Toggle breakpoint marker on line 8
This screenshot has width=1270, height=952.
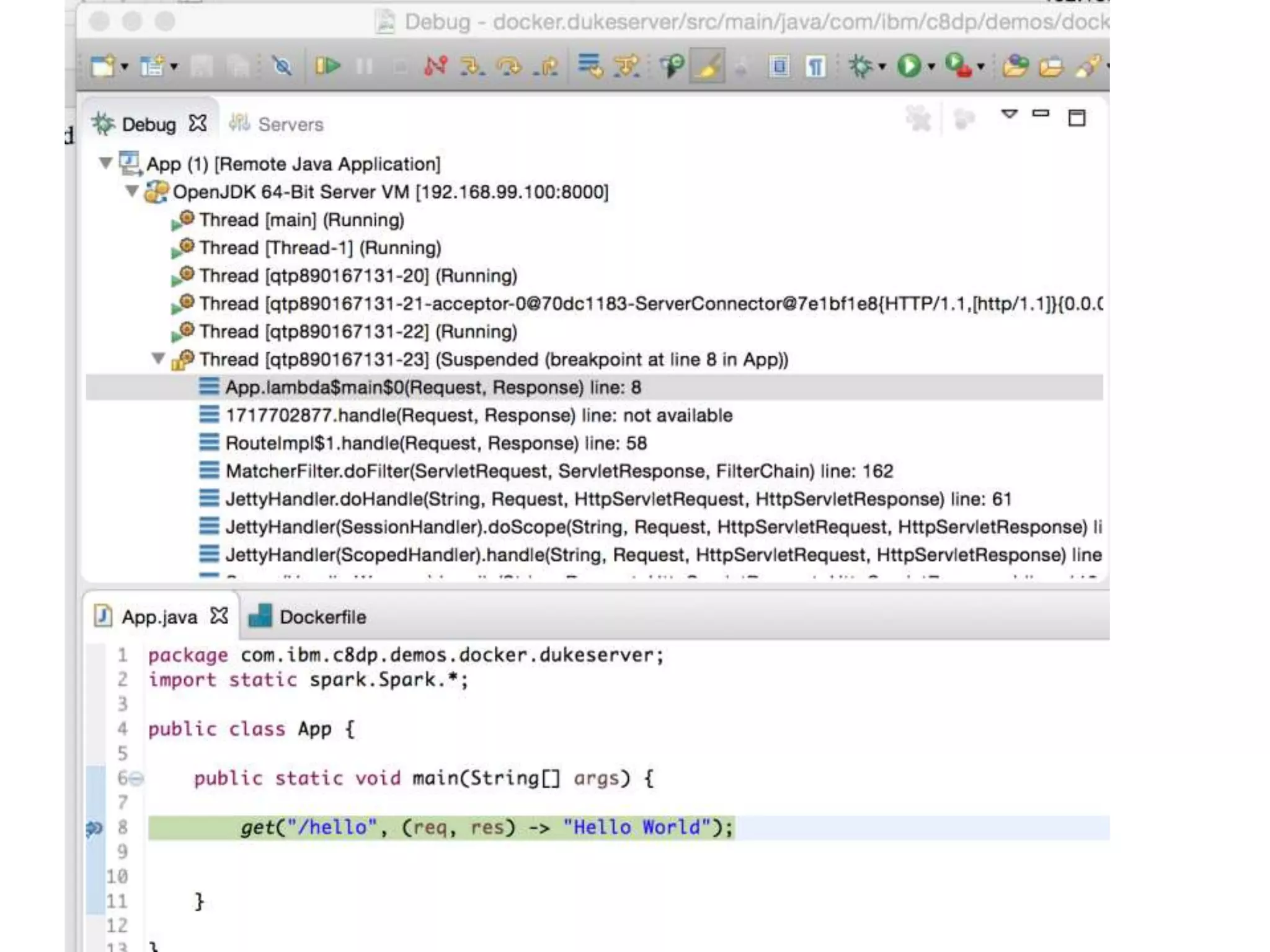point(94,828)
